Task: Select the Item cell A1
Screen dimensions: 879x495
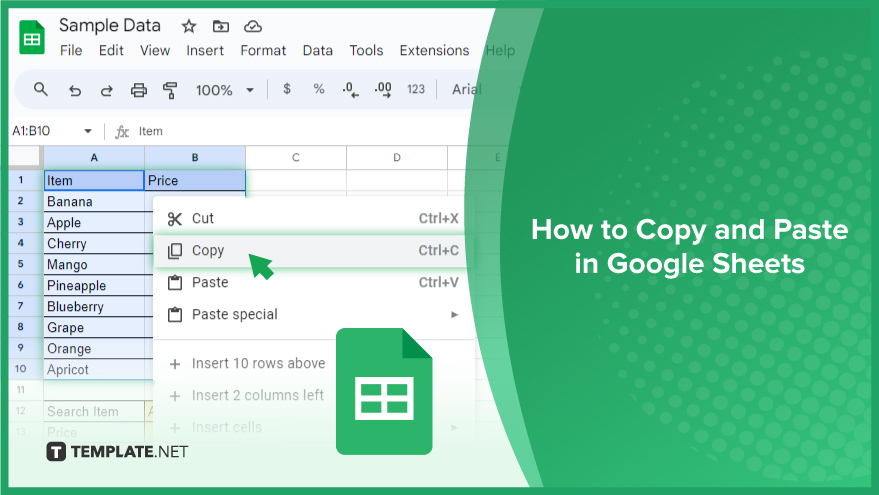Action: click(94, 181)
